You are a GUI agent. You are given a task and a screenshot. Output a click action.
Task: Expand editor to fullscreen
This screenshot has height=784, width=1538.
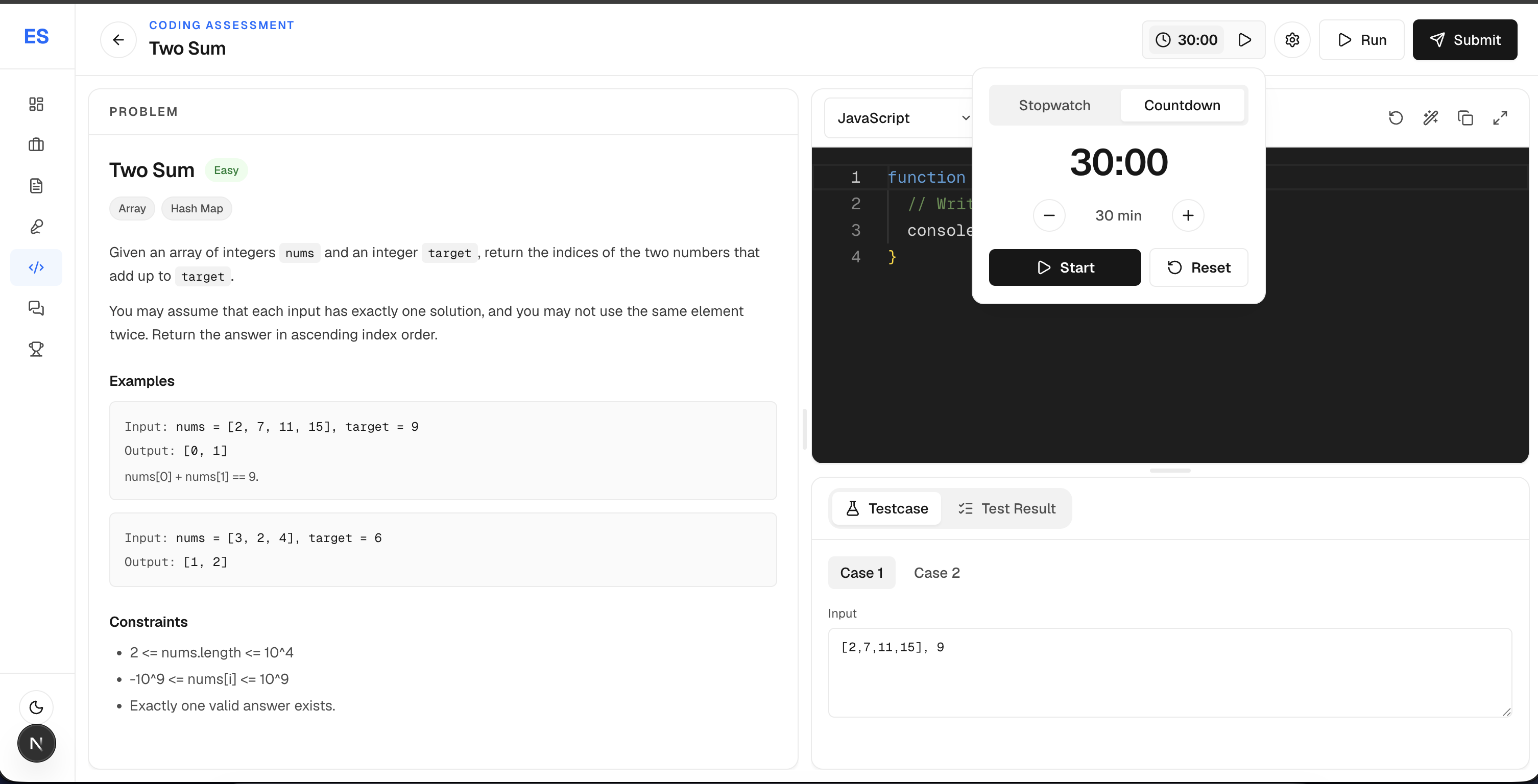click(x=1500, y=118)
